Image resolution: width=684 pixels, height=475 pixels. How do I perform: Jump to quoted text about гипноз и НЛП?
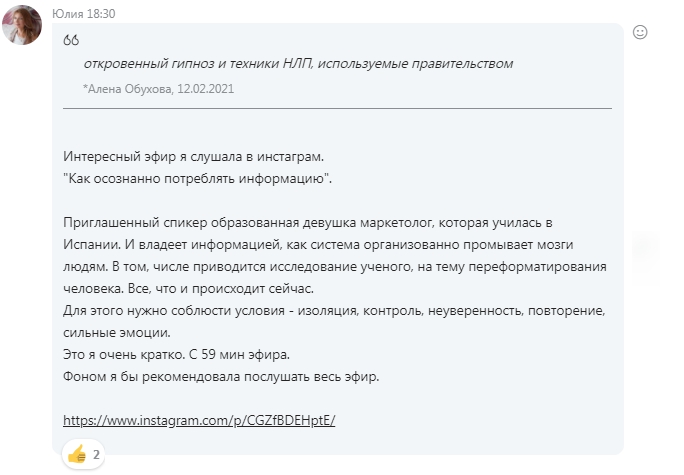coord(299,64)
